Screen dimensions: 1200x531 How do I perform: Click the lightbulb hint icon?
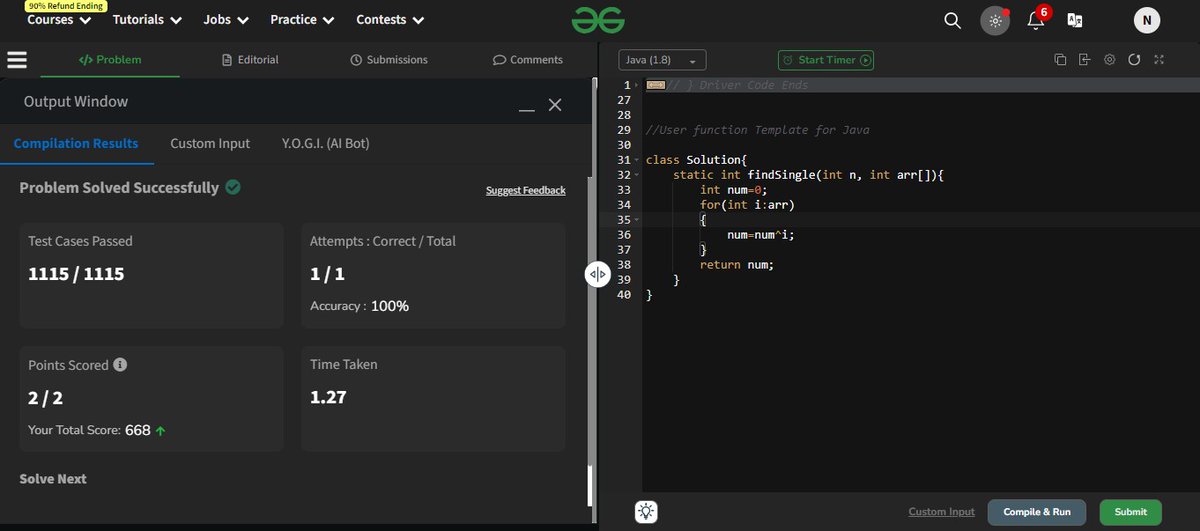(x=647, y=511)
